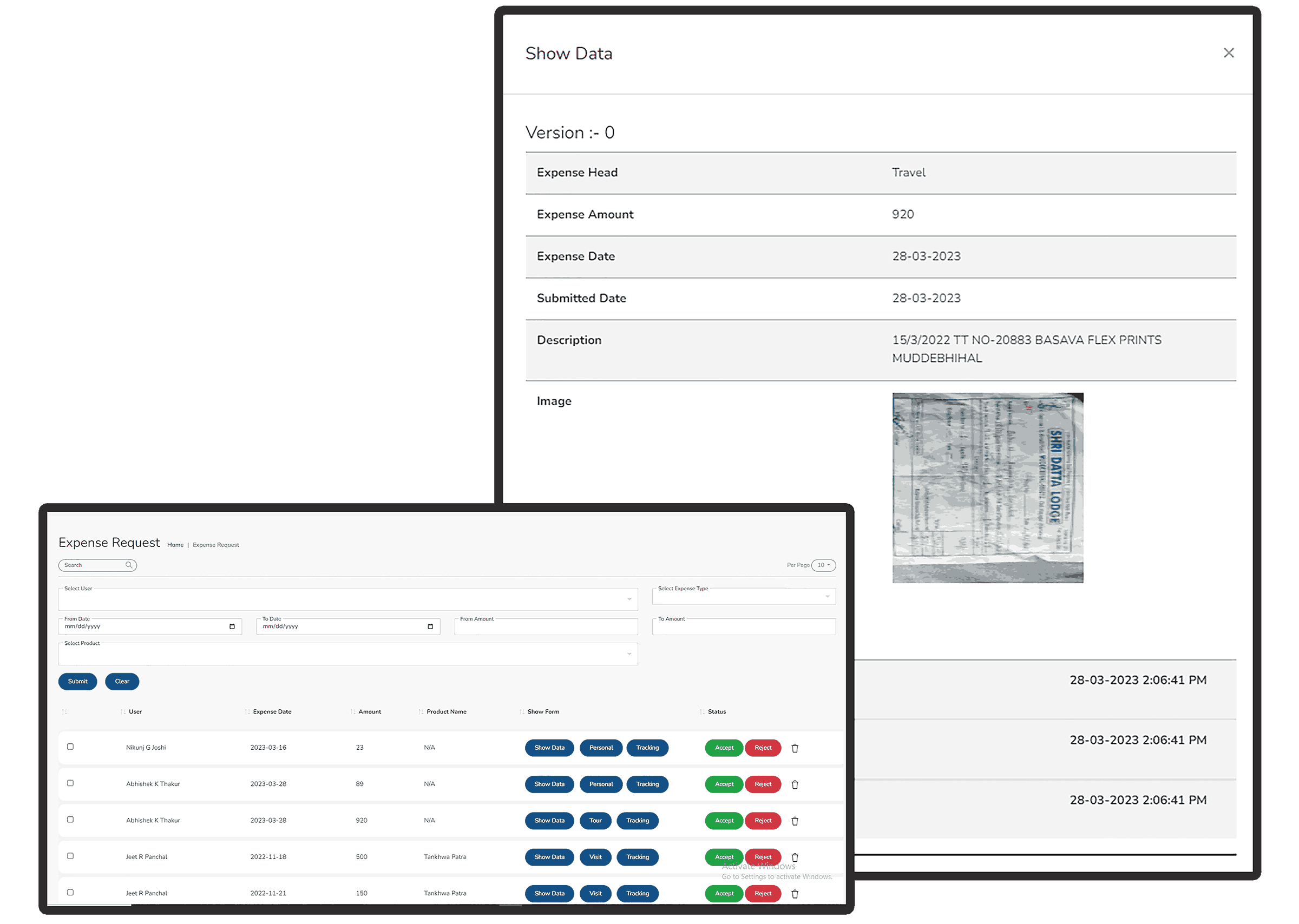
Task: Go to Home breadcrumb link
Action: tap(175, 545)
